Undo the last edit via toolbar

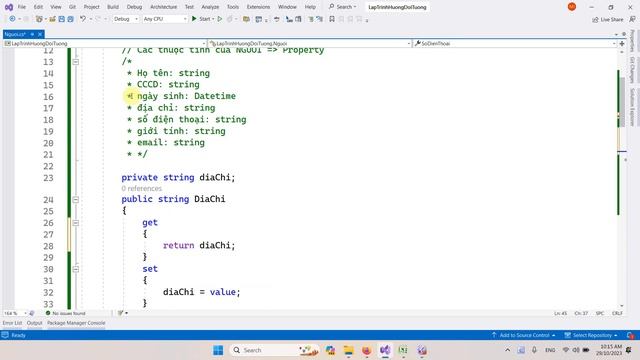[x=83, y=19]
